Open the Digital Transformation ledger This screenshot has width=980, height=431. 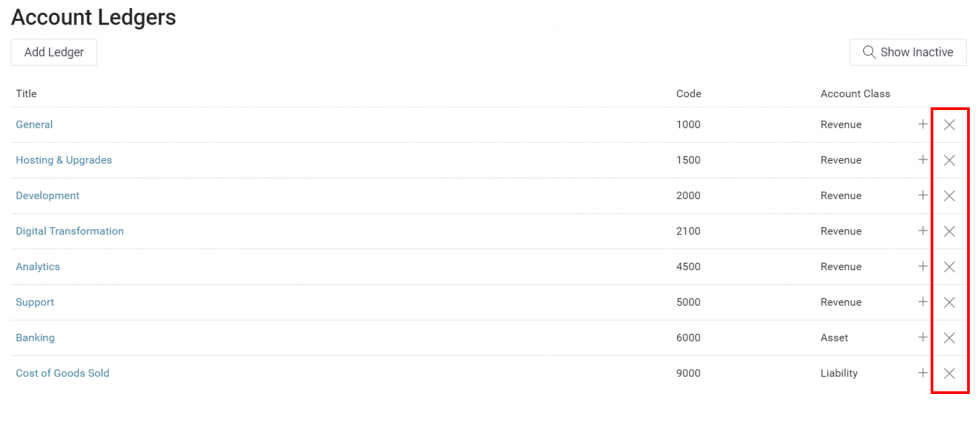point(70,231)
